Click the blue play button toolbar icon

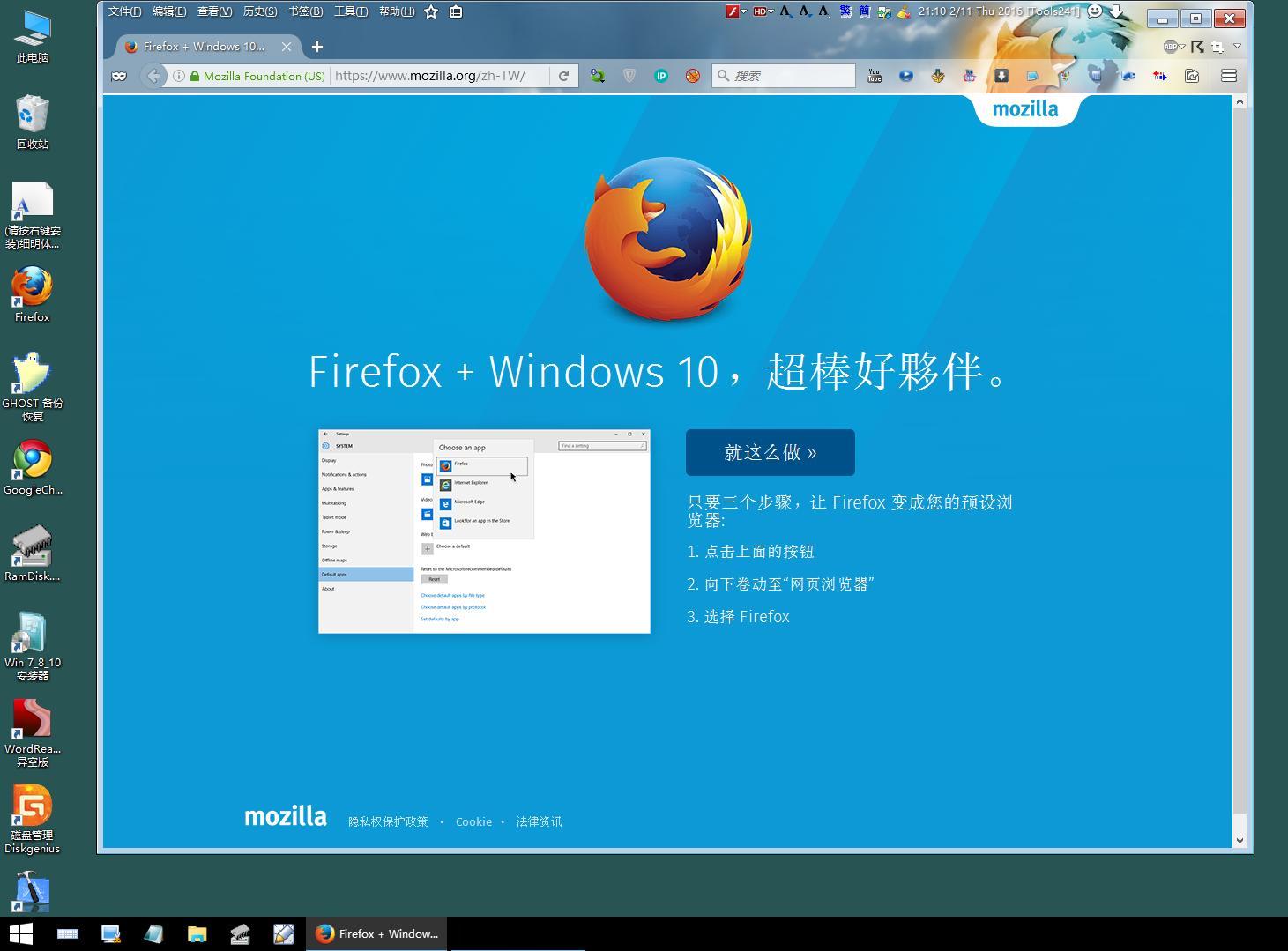[906, 76]
